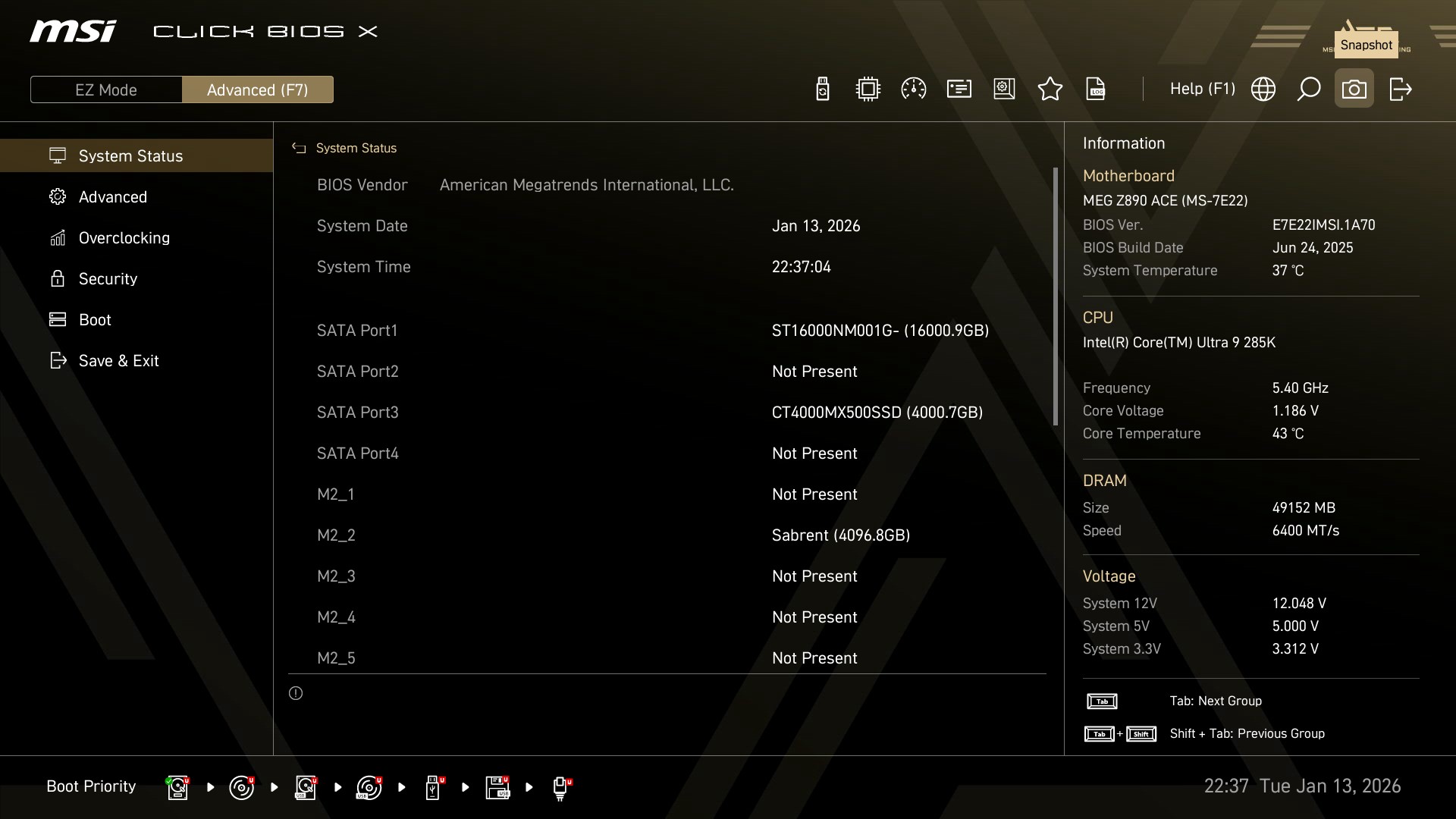Click the System Status back arrow

(299, 149)
